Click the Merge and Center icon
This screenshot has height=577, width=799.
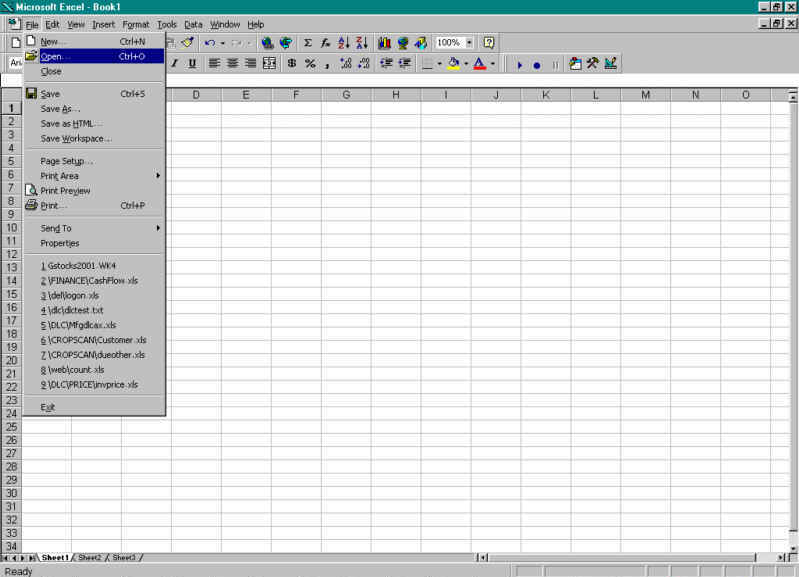[269, 63]
